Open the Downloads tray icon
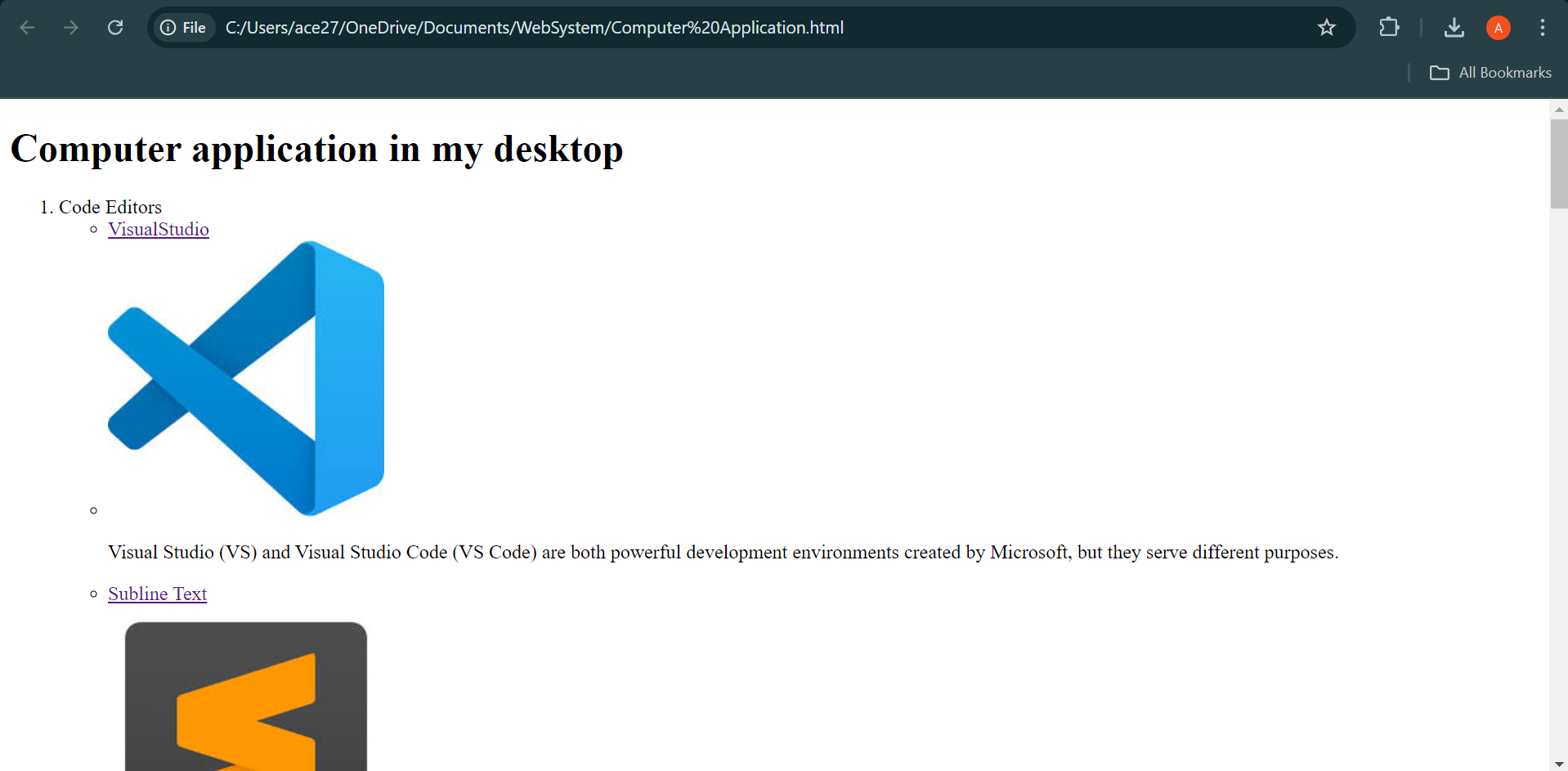This screenshot has height=771, width=1568. click(1454, 28)
